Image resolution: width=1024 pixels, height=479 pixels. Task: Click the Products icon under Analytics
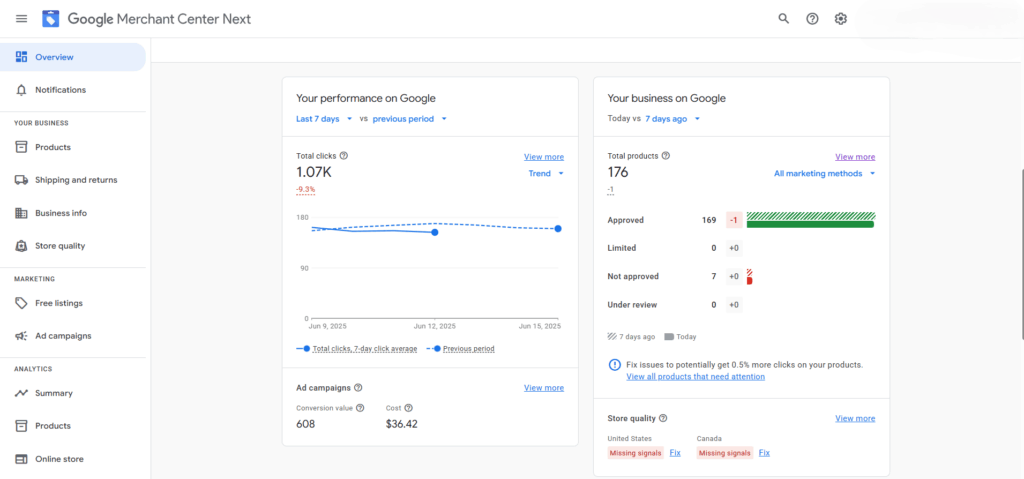(22, 425)
